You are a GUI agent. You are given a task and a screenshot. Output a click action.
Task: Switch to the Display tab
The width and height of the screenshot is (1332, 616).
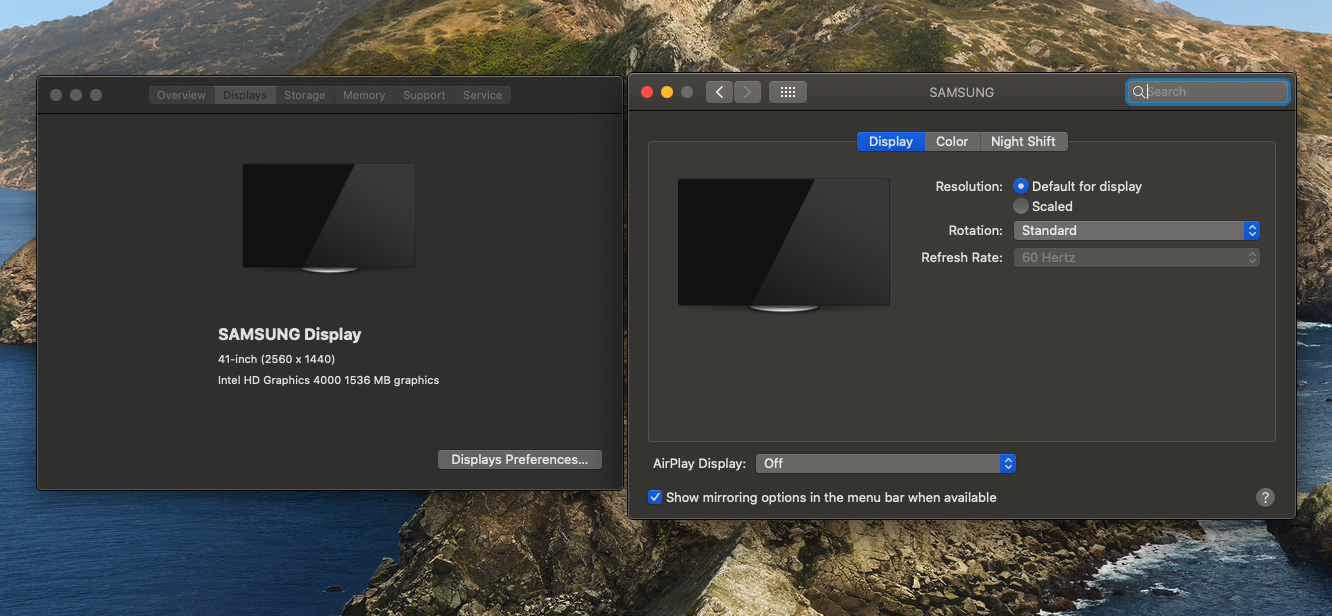(x=891, y=142)
